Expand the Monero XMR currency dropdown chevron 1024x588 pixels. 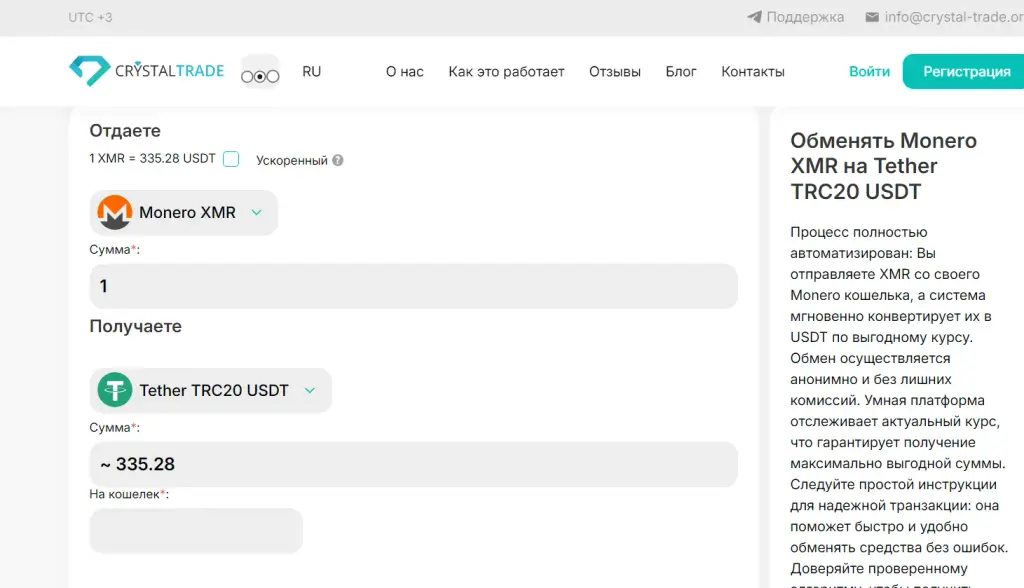[257, 212]
